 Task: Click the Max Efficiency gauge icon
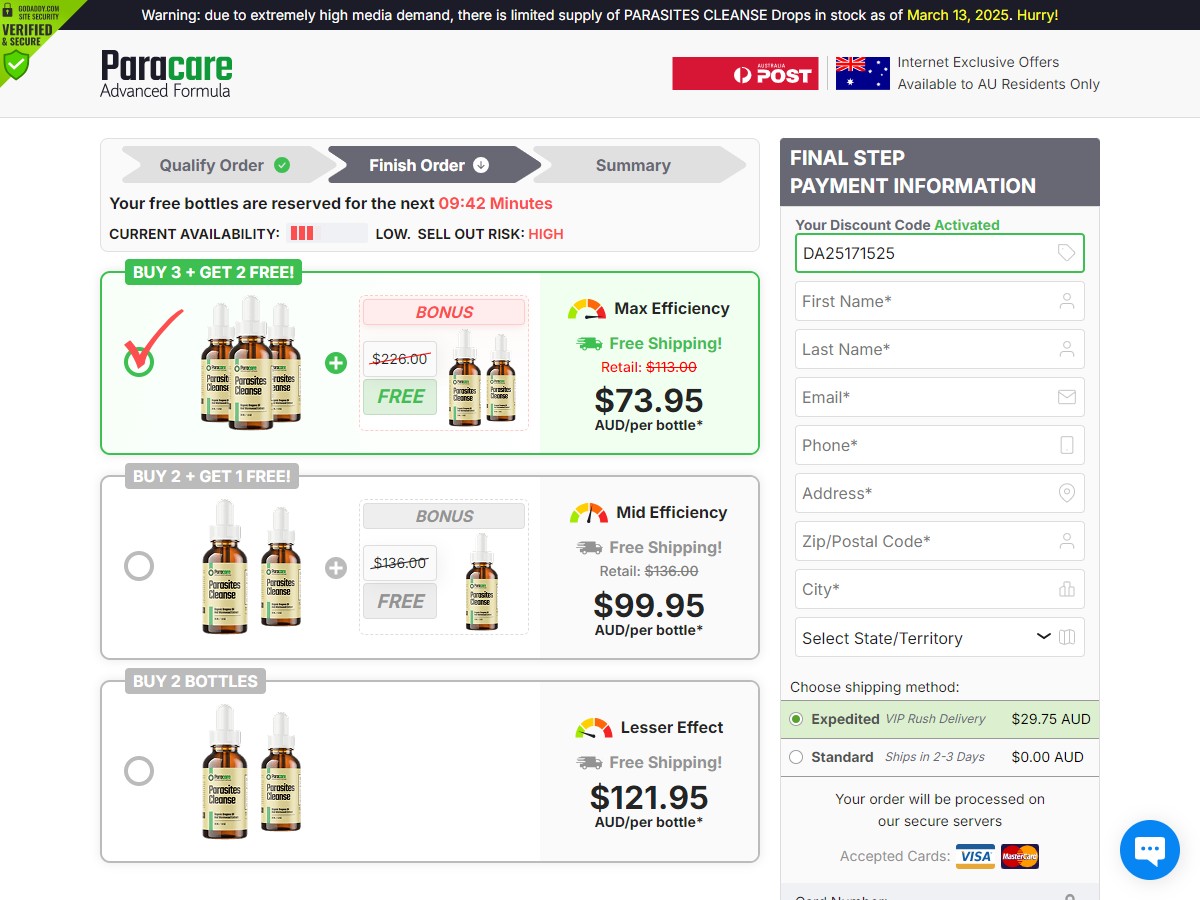587,309
